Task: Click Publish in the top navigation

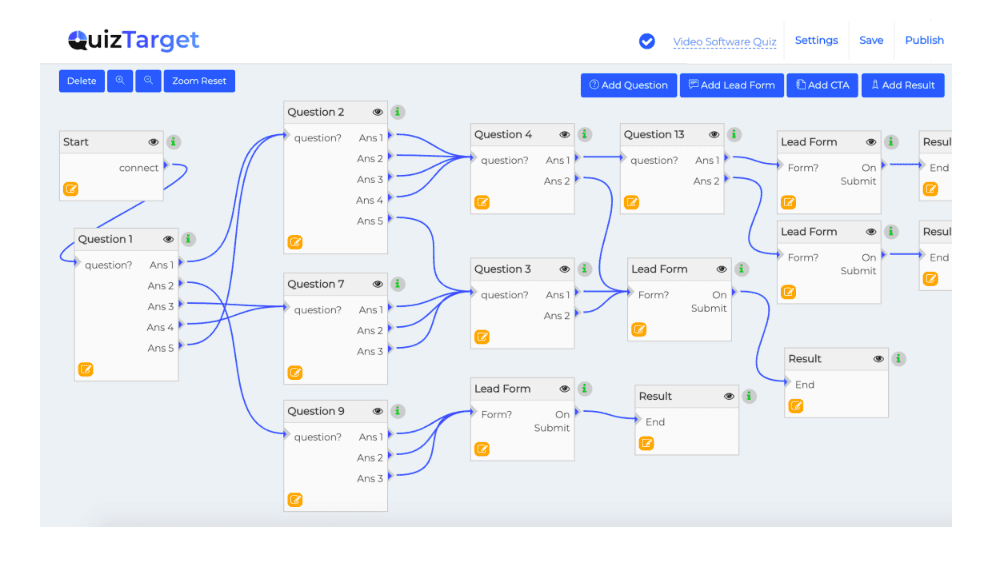Action: 924,40
